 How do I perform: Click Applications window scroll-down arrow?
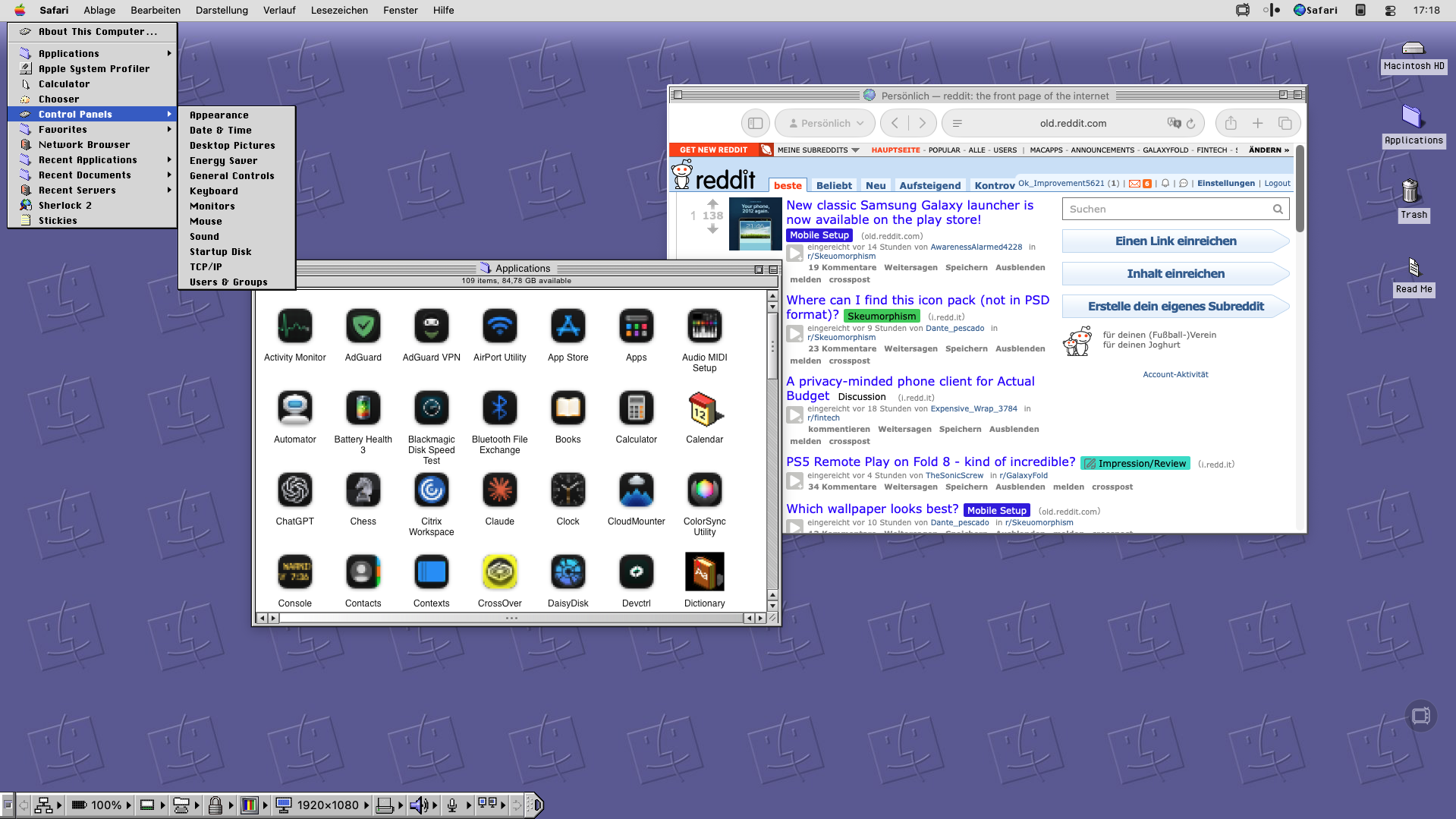(772, 606)
